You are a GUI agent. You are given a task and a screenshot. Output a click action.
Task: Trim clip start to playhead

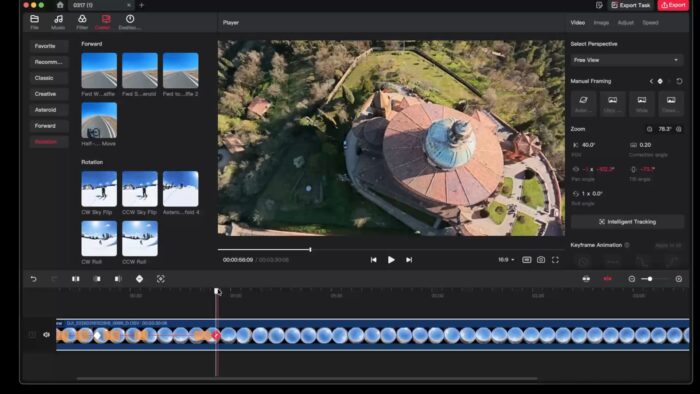97,279
